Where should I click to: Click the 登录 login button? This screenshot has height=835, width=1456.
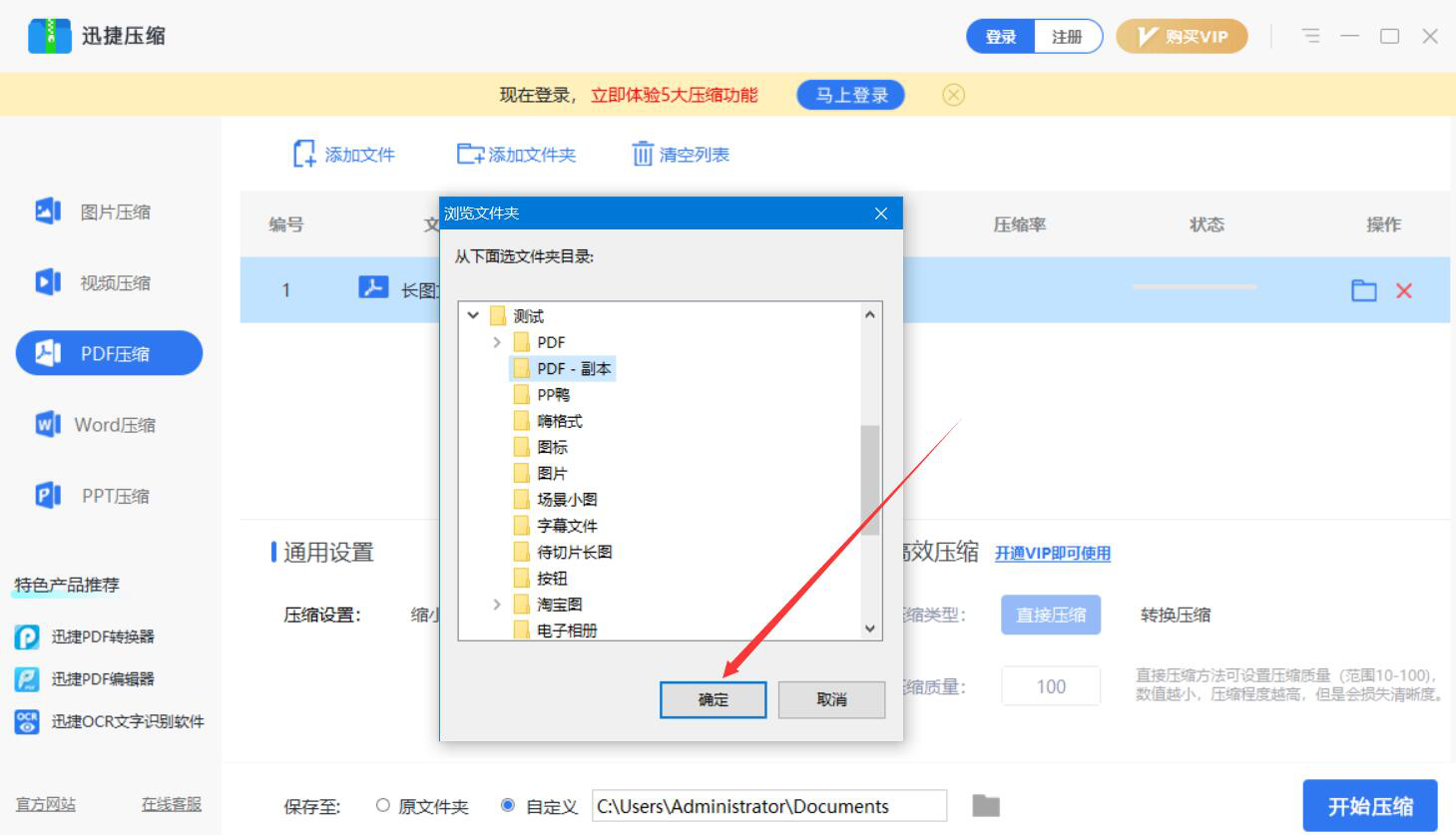pyautogui.click(x=1001, y=37)
